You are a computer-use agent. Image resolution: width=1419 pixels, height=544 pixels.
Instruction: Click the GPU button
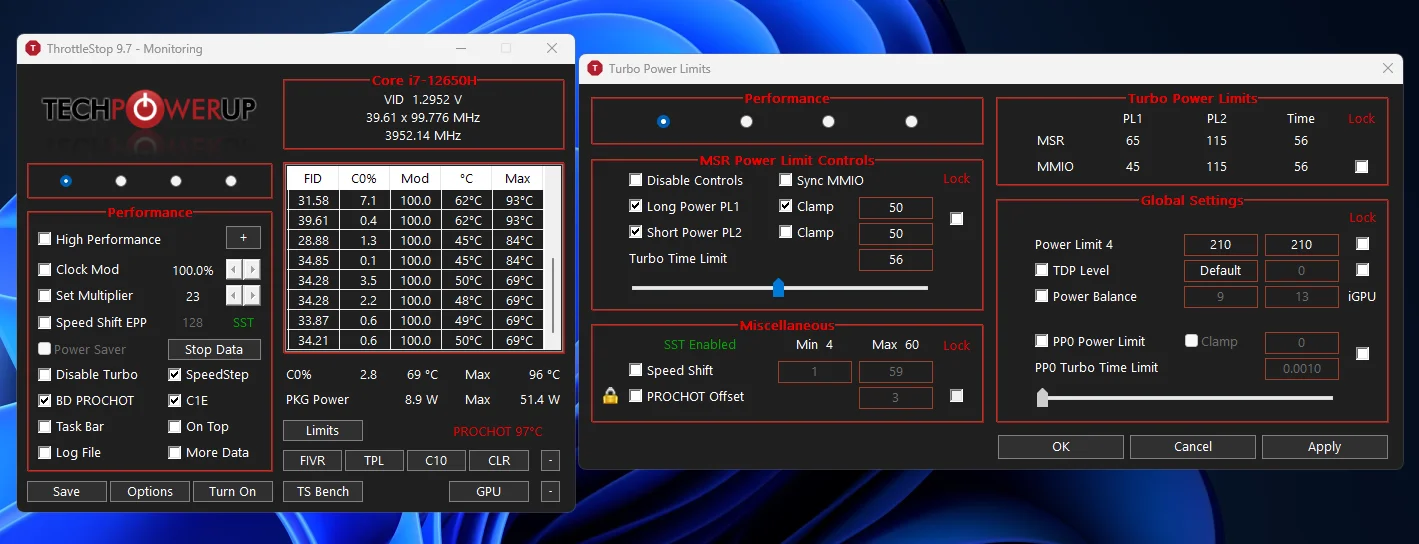pyautogui.click(x=489, y=491)
